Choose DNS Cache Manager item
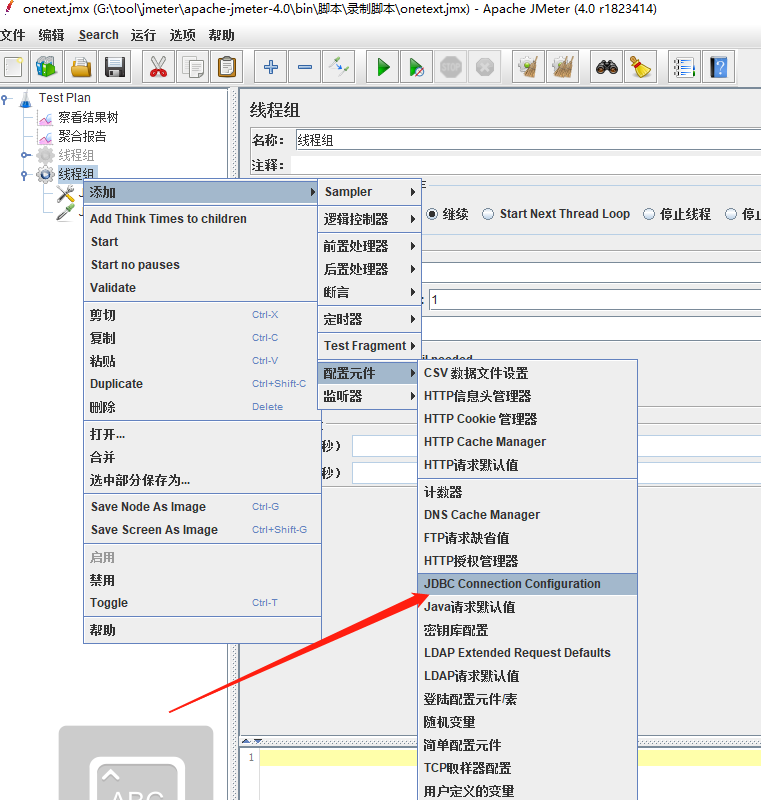The height and width of the screenshot is (800, 761). click(527, 515)
